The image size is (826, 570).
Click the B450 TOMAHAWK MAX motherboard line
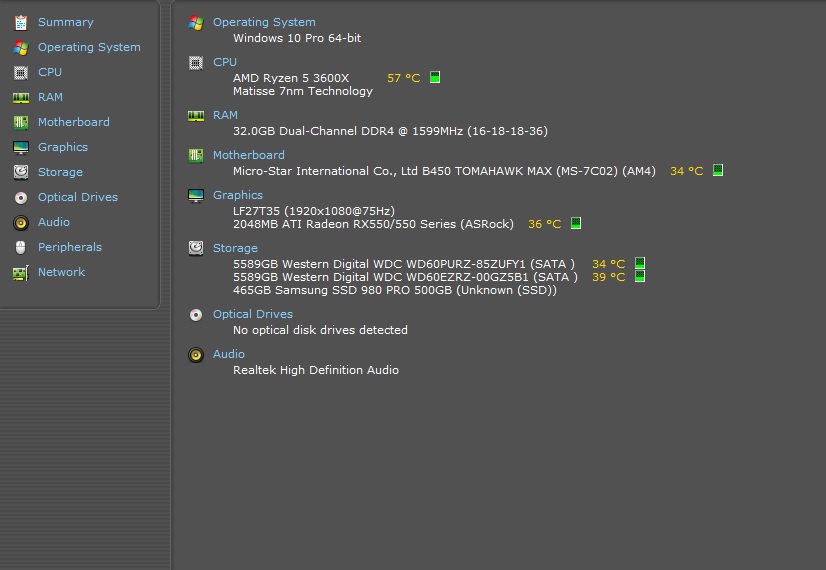444,171
